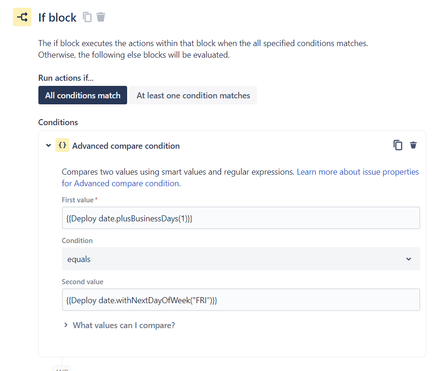448x371 pixels.
Task: Click the If block branch icon
Action: tap(22, 17)
